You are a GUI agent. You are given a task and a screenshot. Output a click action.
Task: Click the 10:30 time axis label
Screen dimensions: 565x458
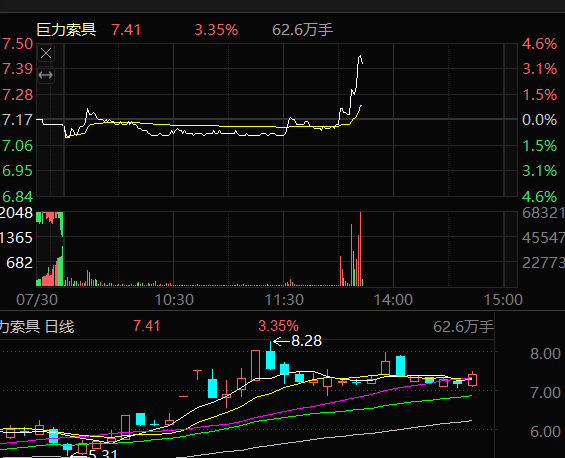pyautogui.click(x=174, y=299)
